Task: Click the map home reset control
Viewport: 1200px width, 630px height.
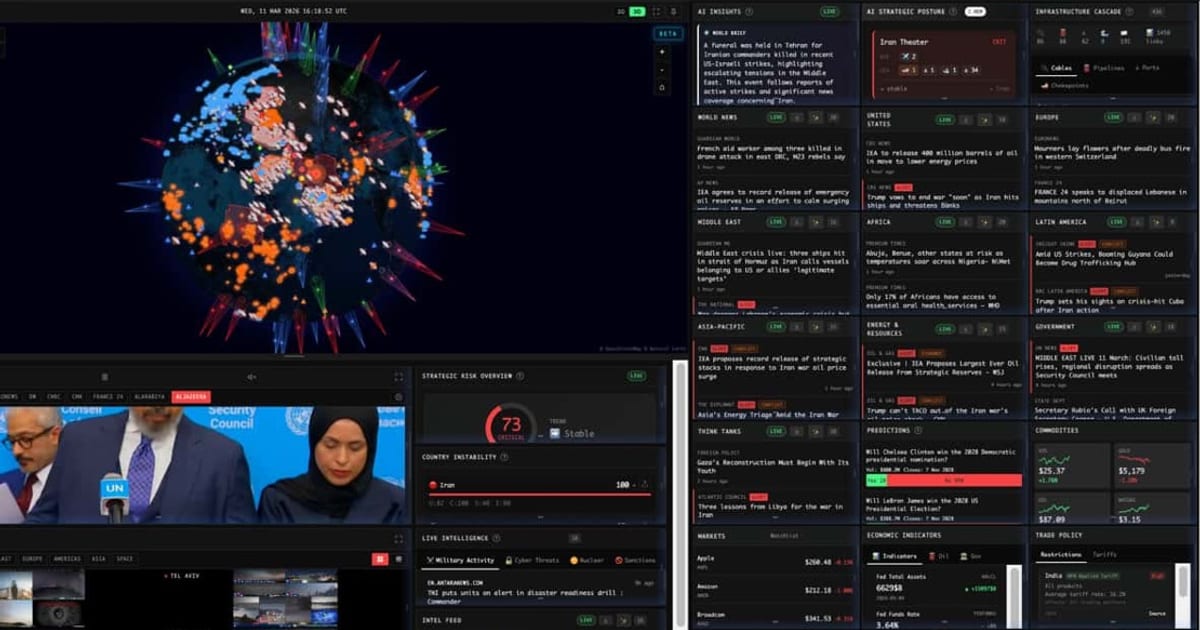Action: [x=661, y=87]
